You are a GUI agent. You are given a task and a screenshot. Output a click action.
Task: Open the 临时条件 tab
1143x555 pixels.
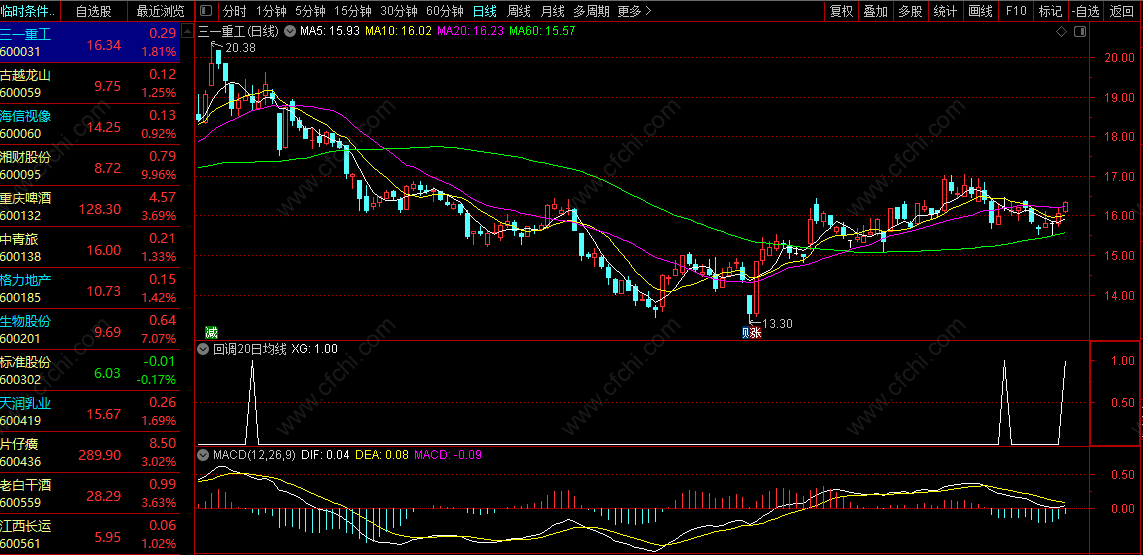(28, 11)
